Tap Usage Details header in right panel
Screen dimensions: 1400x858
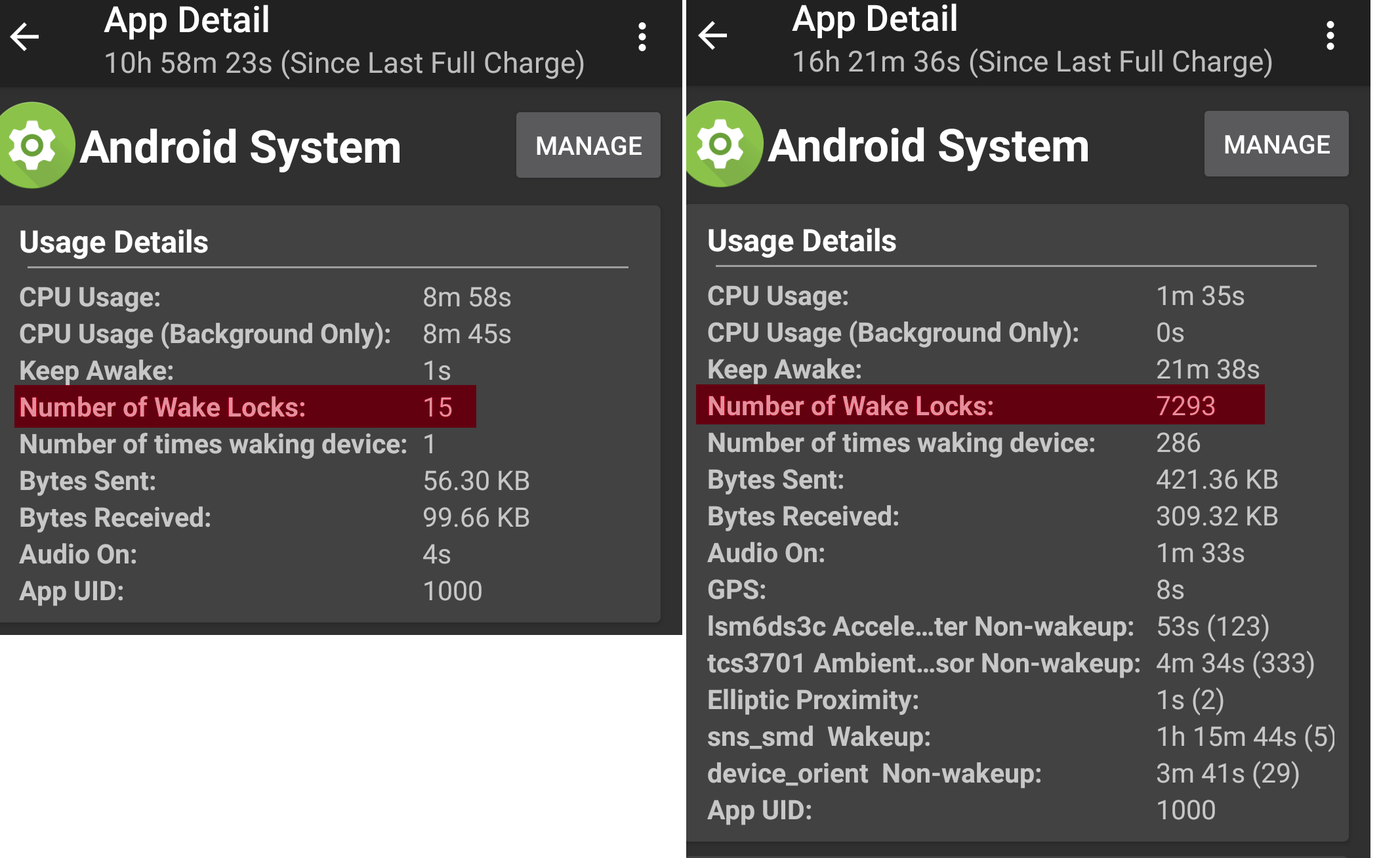click(802, 241)
